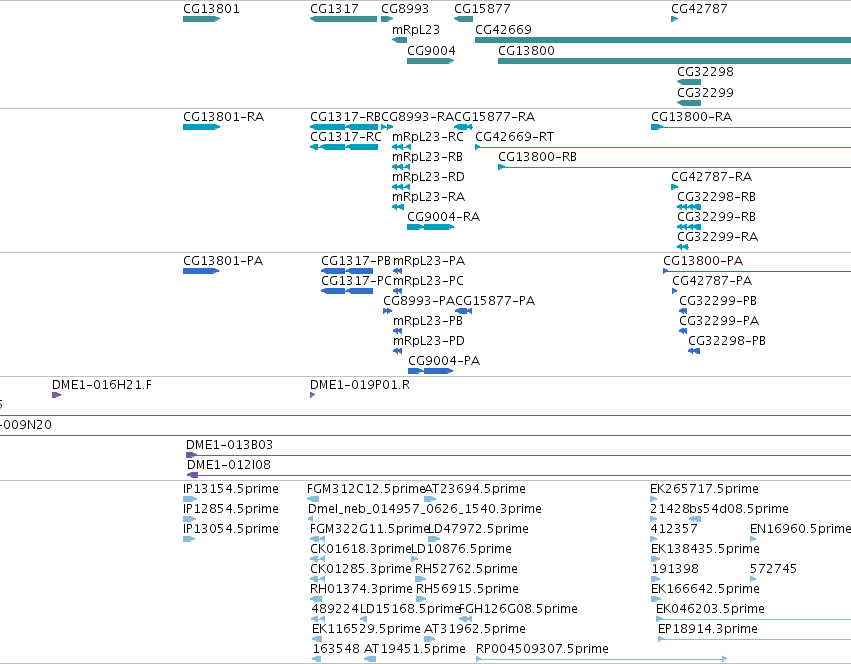Click the CG32299 gene label

(x=706, y=93)
